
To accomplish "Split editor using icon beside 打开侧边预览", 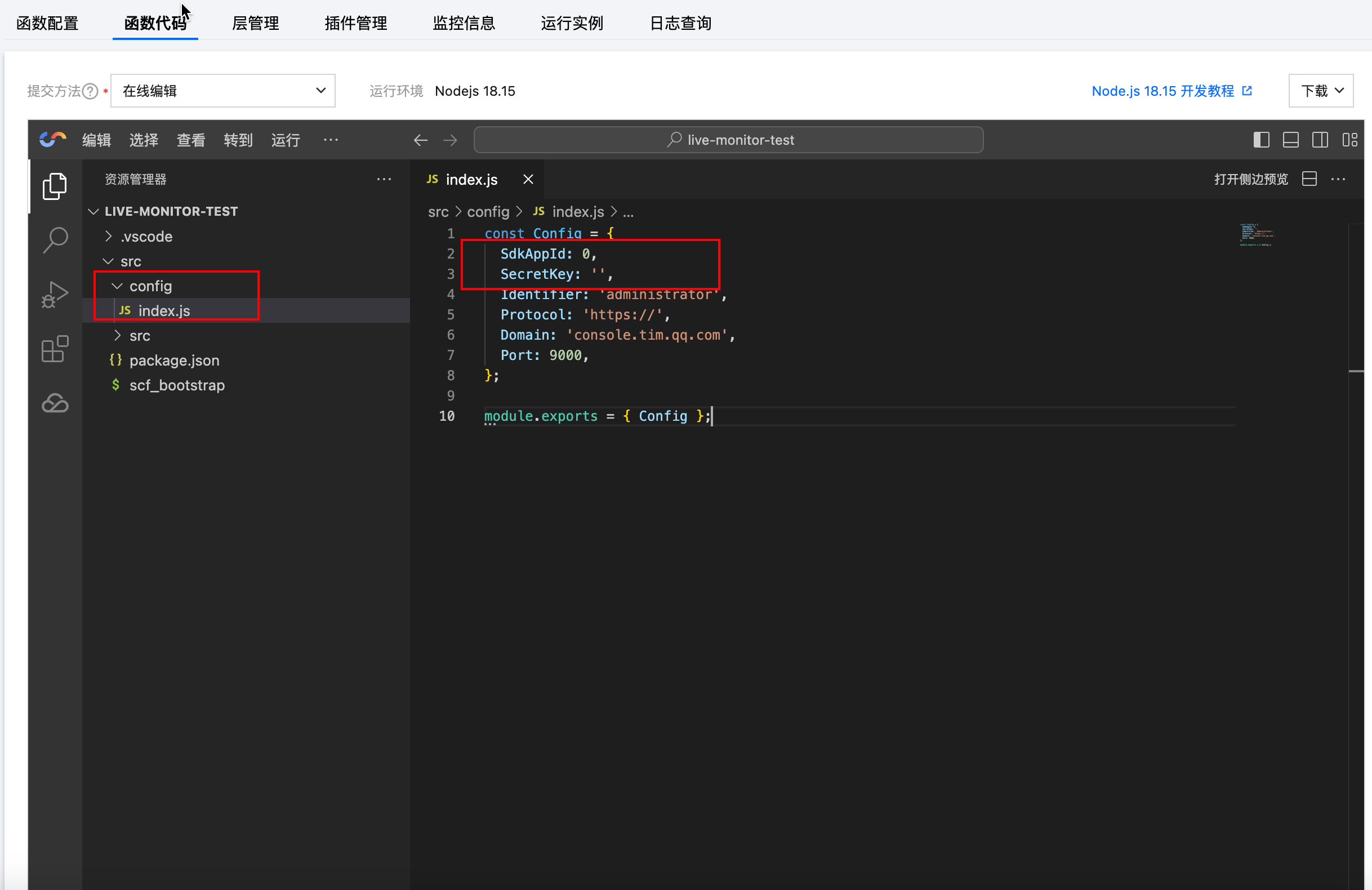I will (x=1309, y=179).
